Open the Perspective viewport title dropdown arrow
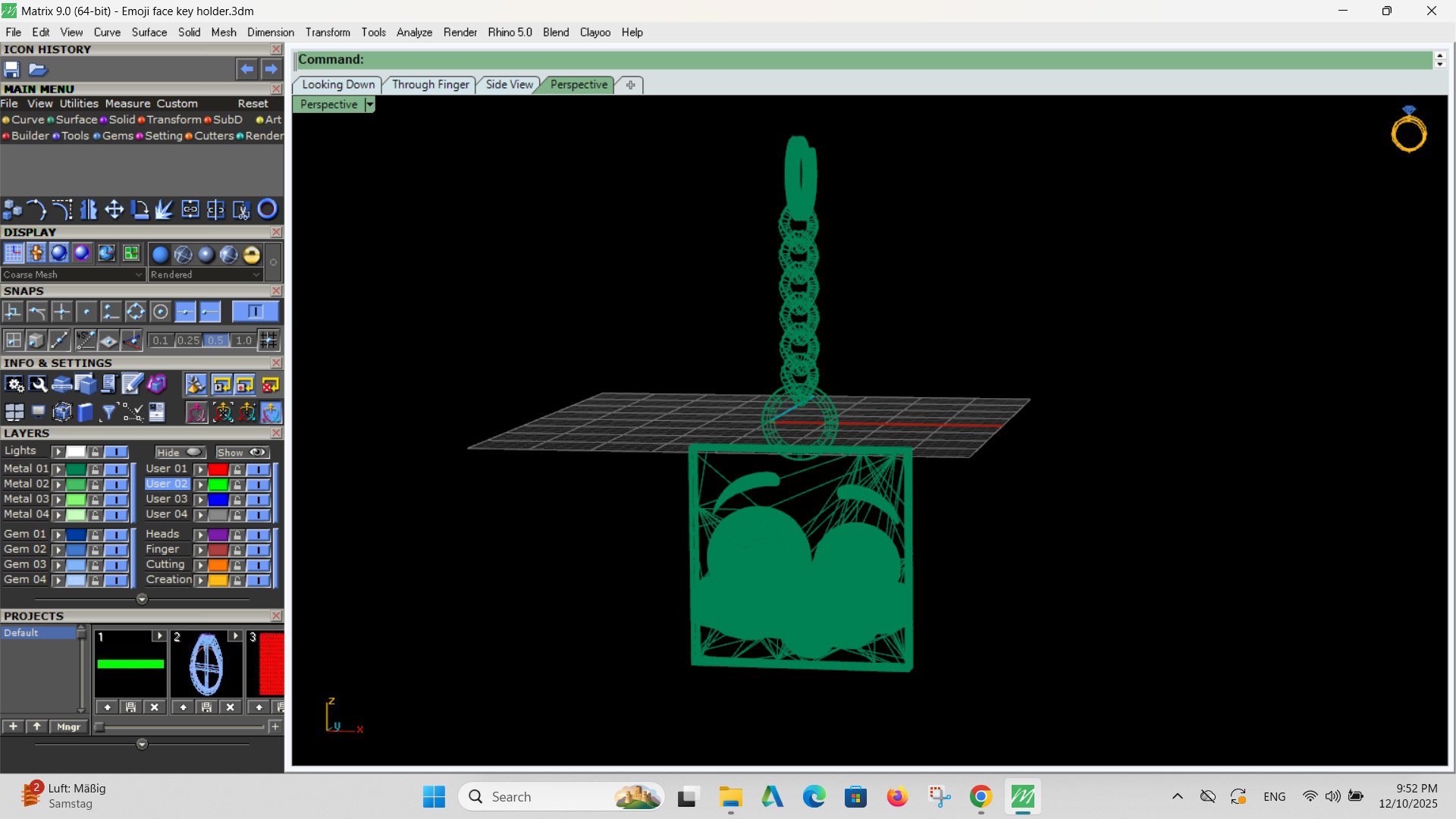Image resolution: width=1456 pixels, height=819 pixels. click(x=369, y=105)
